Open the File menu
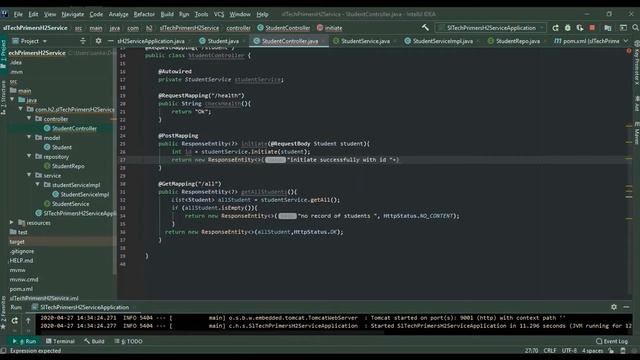The height and width of the screenshot is (360, 640). tap(18, 14)
